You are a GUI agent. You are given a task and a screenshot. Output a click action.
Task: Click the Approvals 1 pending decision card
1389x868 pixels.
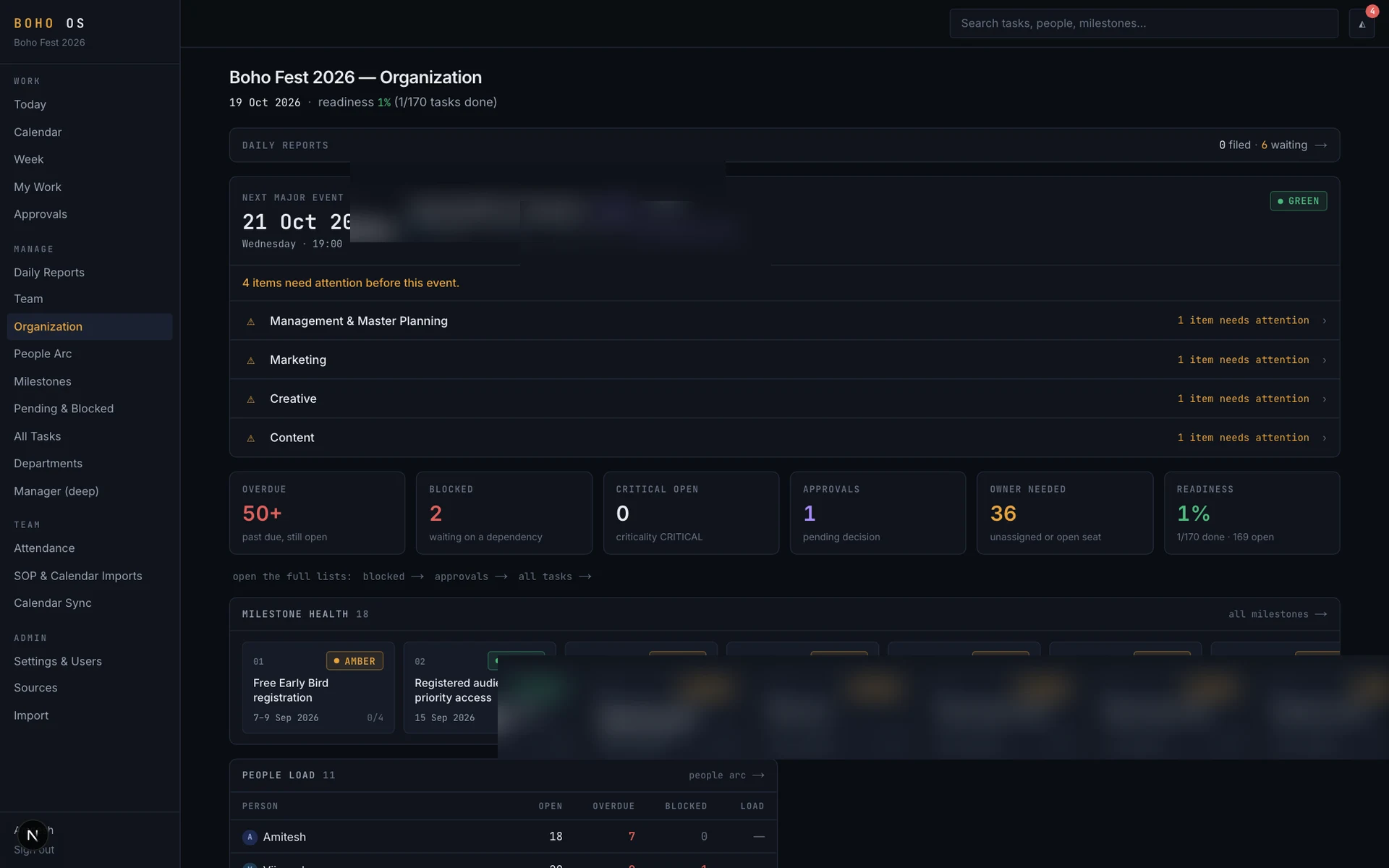878,513
